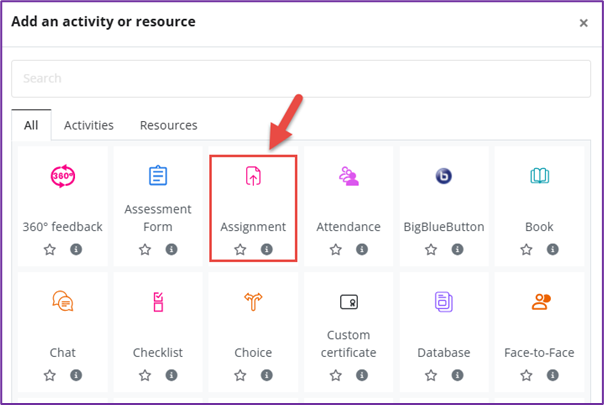The image size is (604, 405).
Task: Choose the Database activity icon
Action: tap(444, 301)
